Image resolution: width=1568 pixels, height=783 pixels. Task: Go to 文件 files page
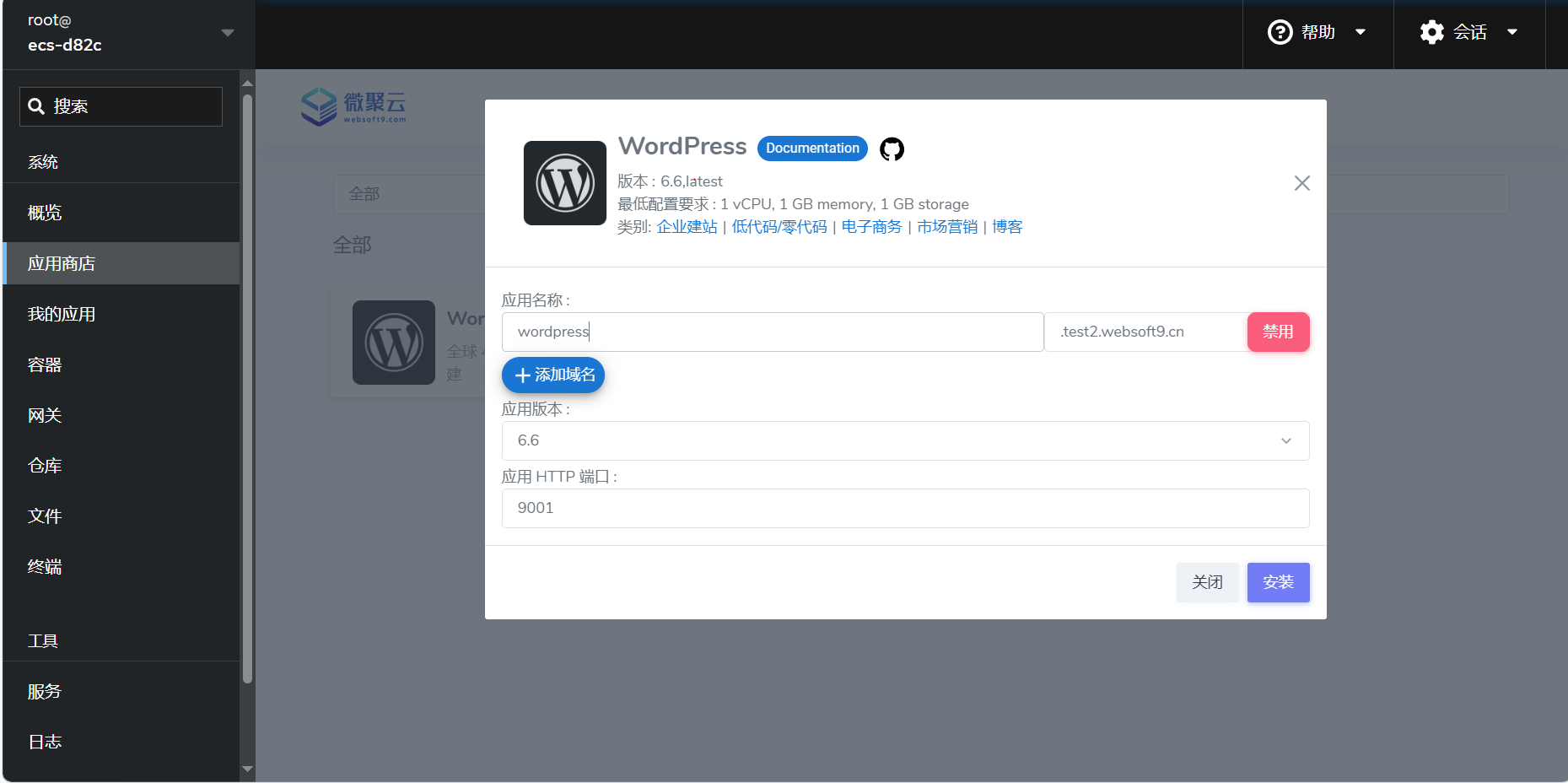121,516
